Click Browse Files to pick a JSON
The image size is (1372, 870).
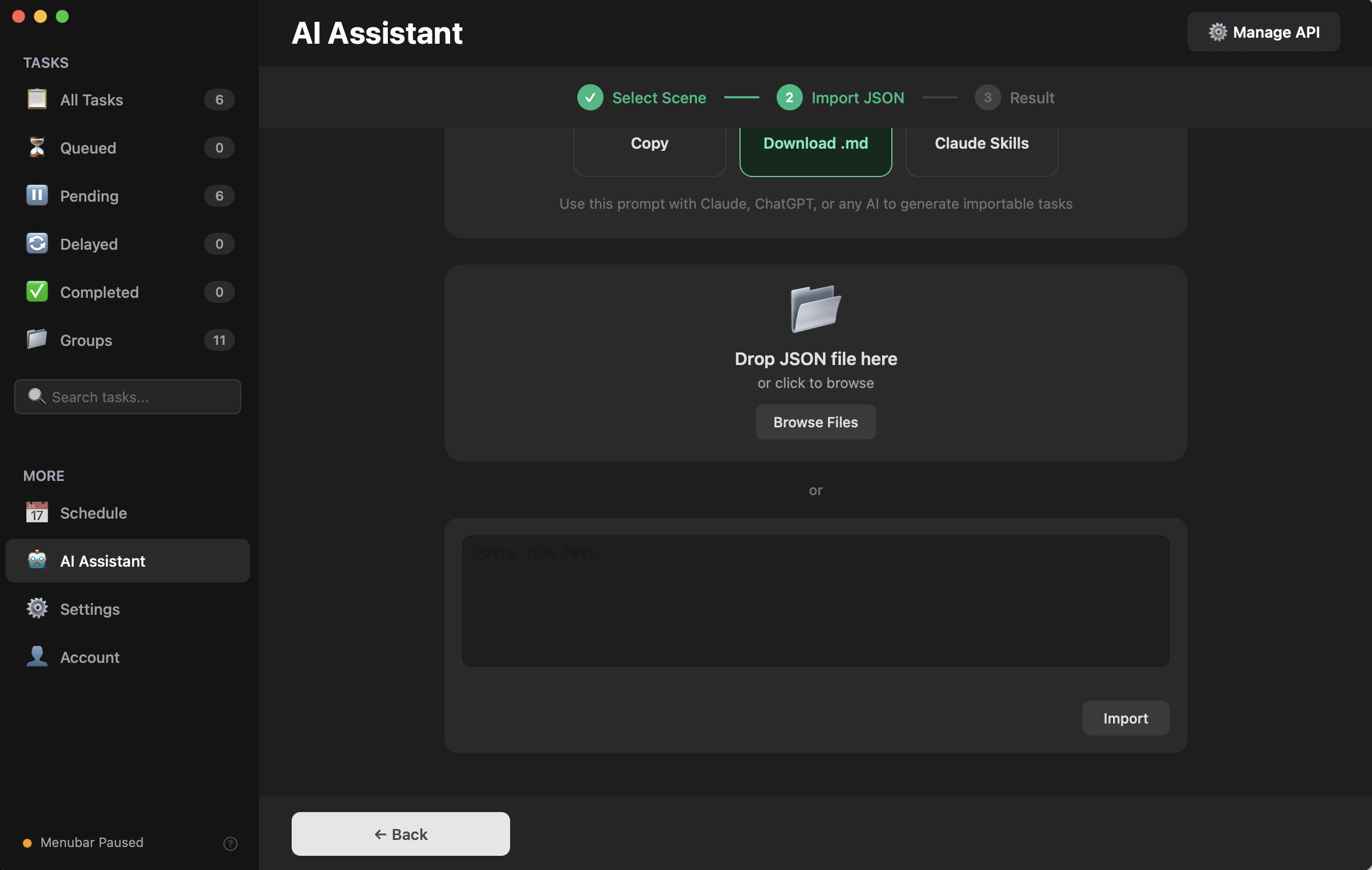(x=815, y=422)
